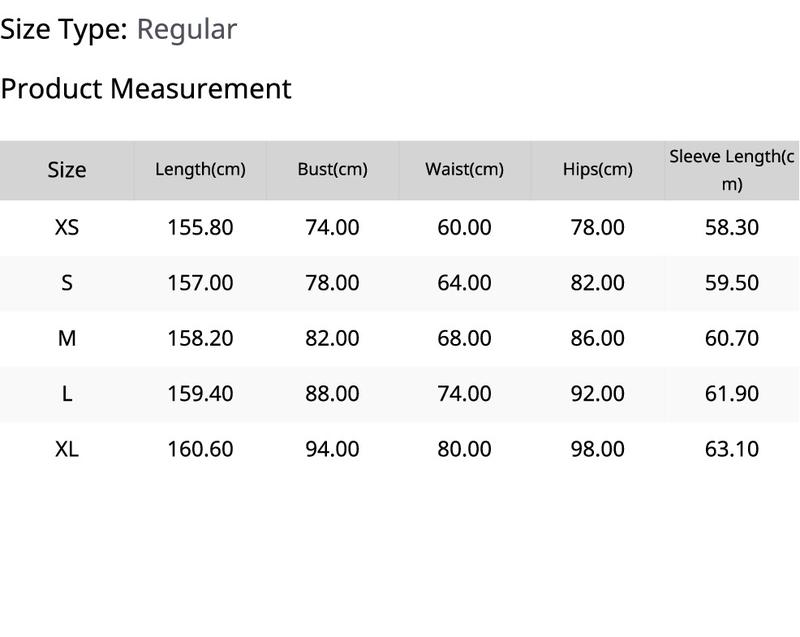Click the 160.60 length value for XL
Screen dimensions: 800x637
pyautogui.click(x=200, y=449)
